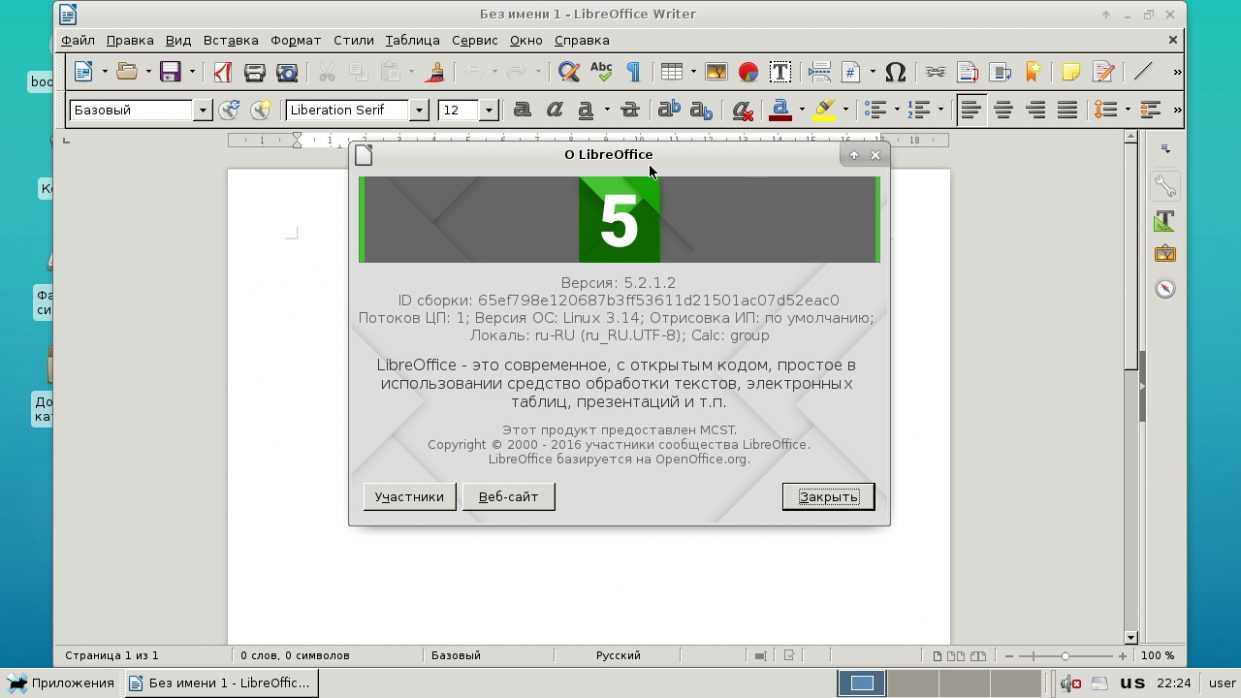Image resolution: width=1241 pixels, height=698 pixels.
Task: Click the Save floppy disk icon
Action: coord(170,72)
